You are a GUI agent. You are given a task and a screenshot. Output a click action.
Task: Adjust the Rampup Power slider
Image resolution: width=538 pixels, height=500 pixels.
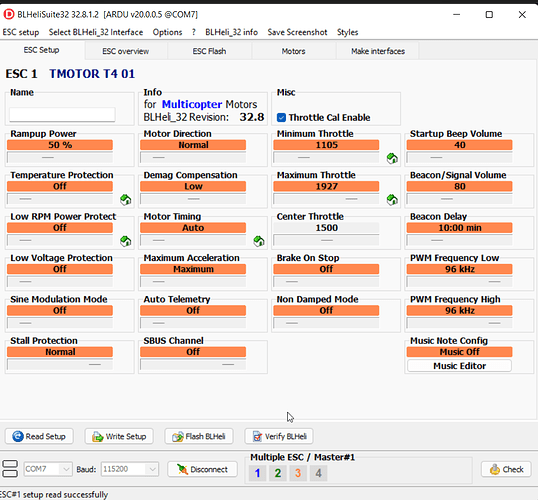60,158
